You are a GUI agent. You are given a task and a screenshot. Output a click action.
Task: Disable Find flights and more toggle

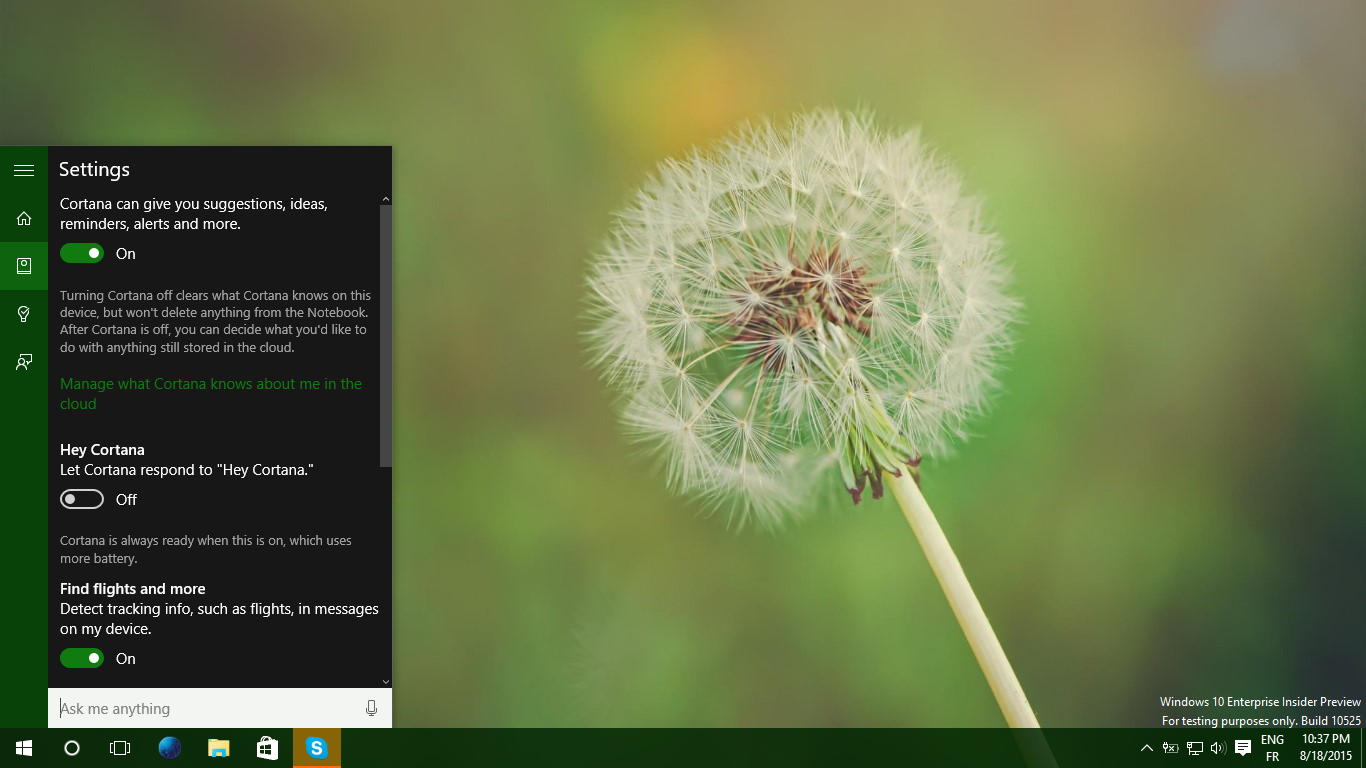coord(82,658)
